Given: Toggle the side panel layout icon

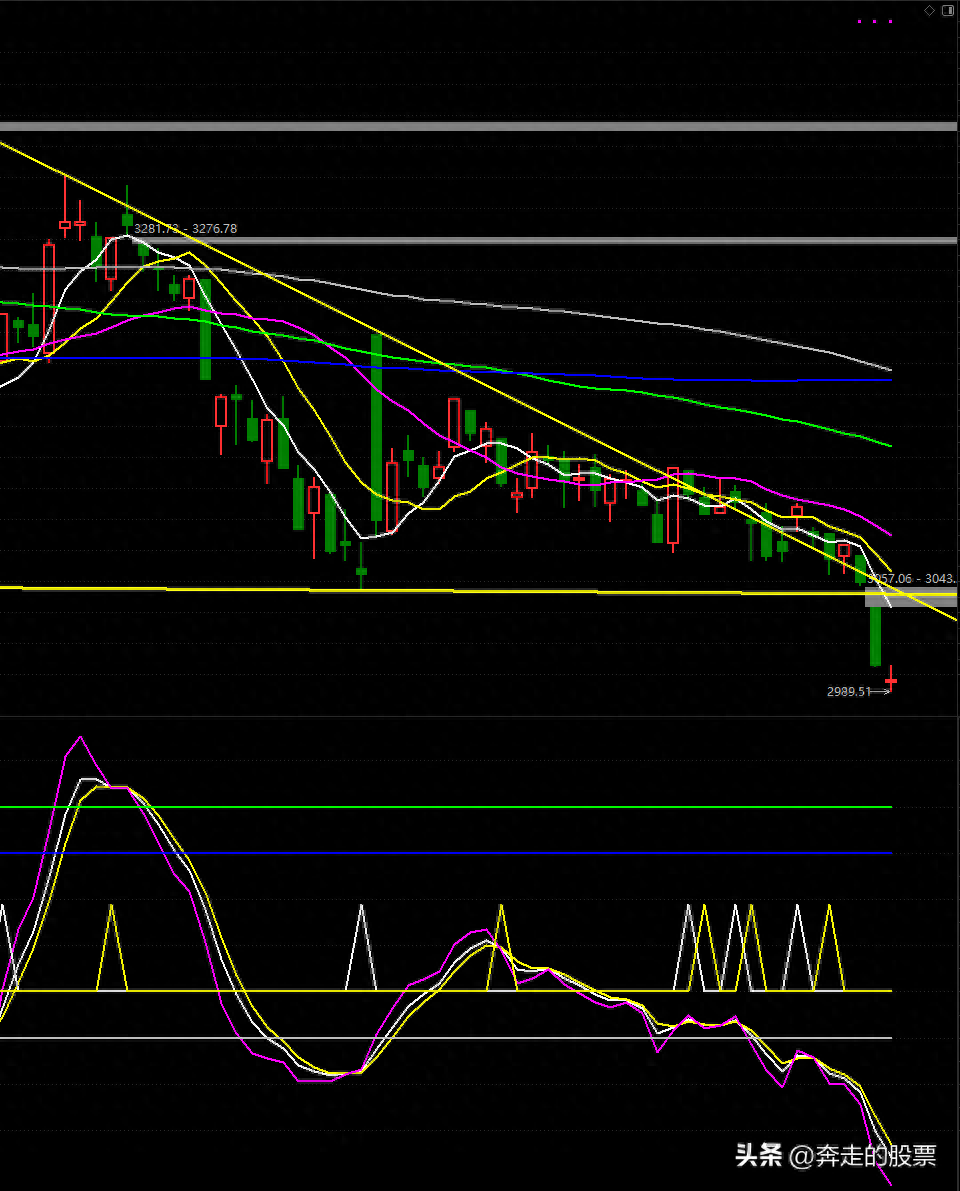Looking at the screenshot, I should (948, 10).
